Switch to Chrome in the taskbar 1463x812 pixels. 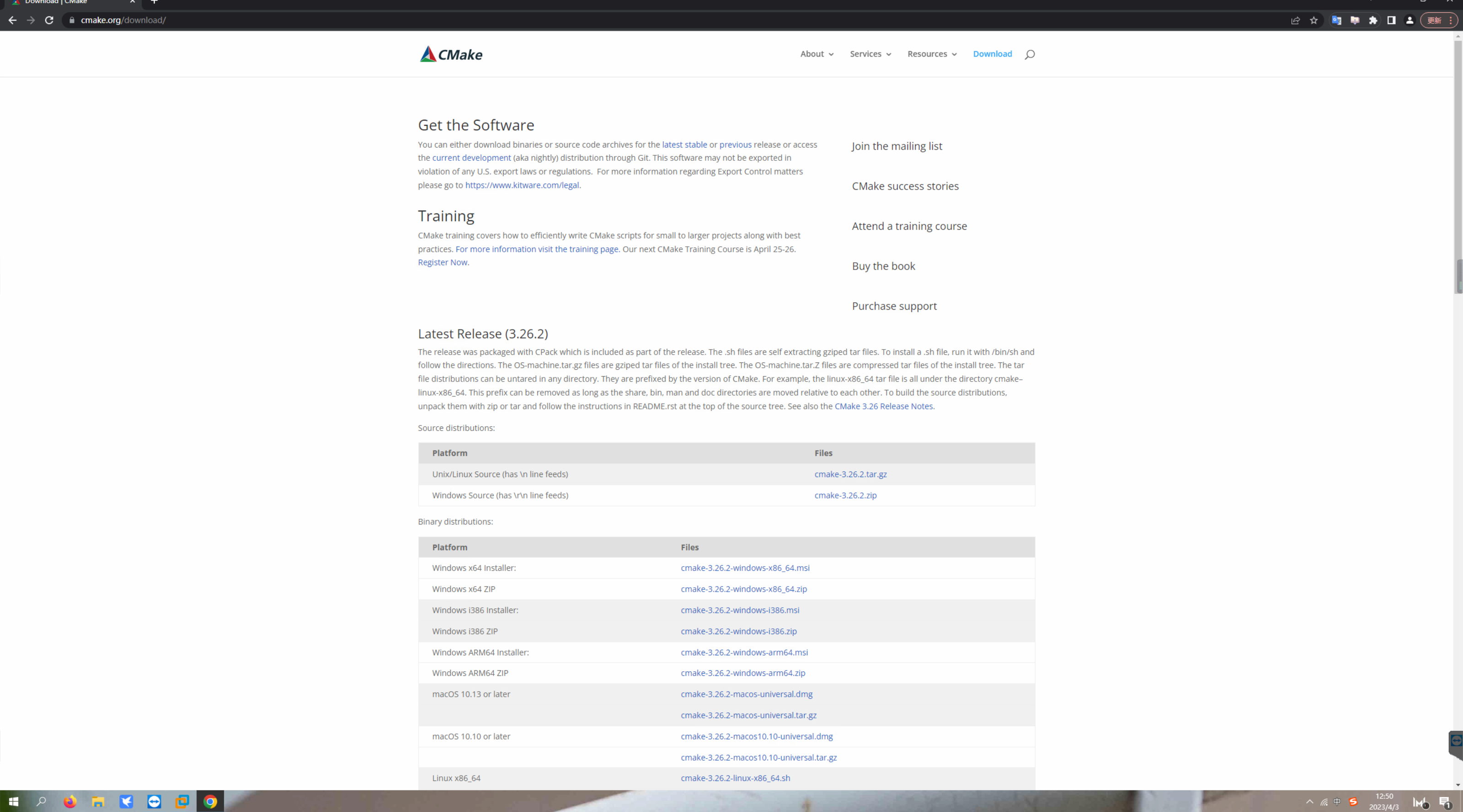click(210, 801)
